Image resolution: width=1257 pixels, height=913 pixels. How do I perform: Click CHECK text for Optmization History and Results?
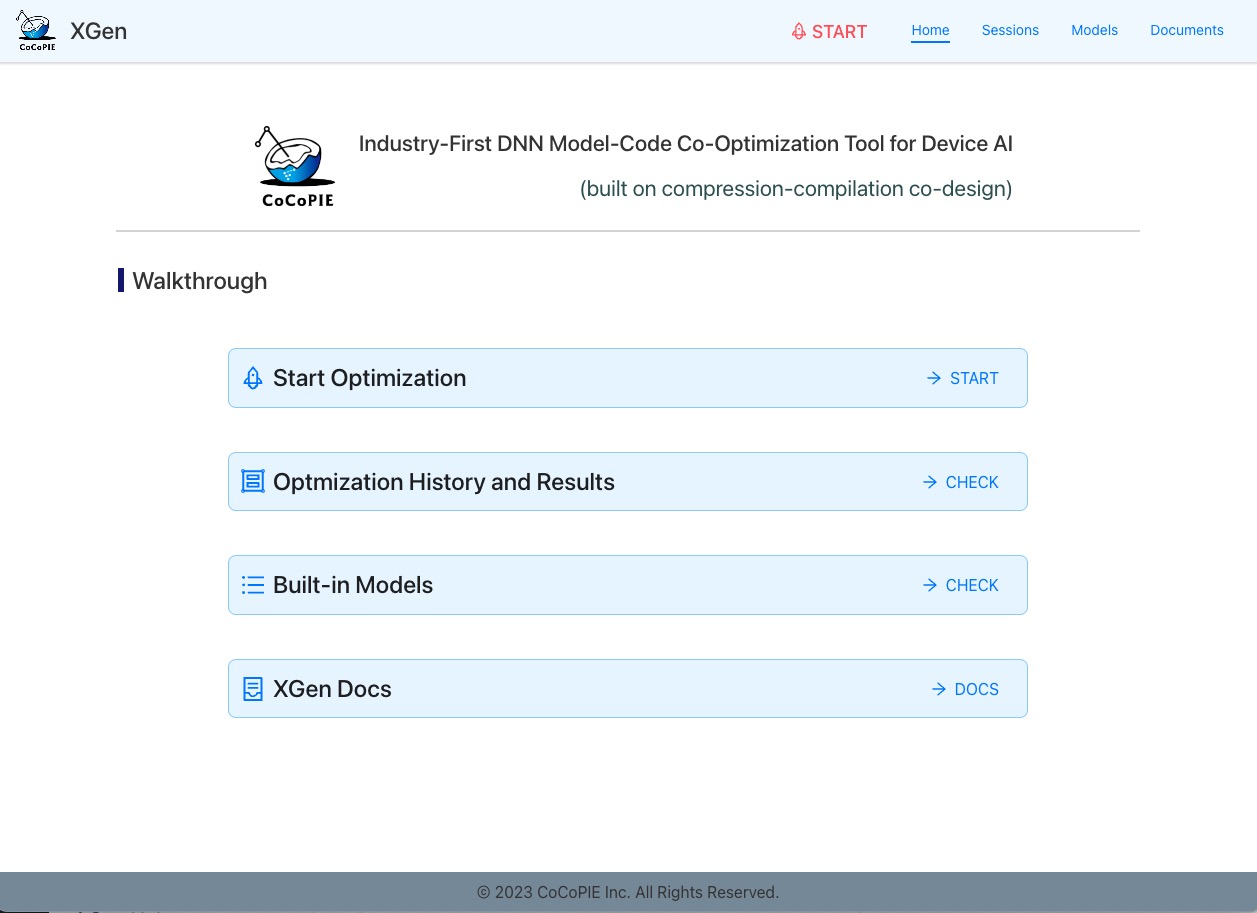[x=972, y=482]
